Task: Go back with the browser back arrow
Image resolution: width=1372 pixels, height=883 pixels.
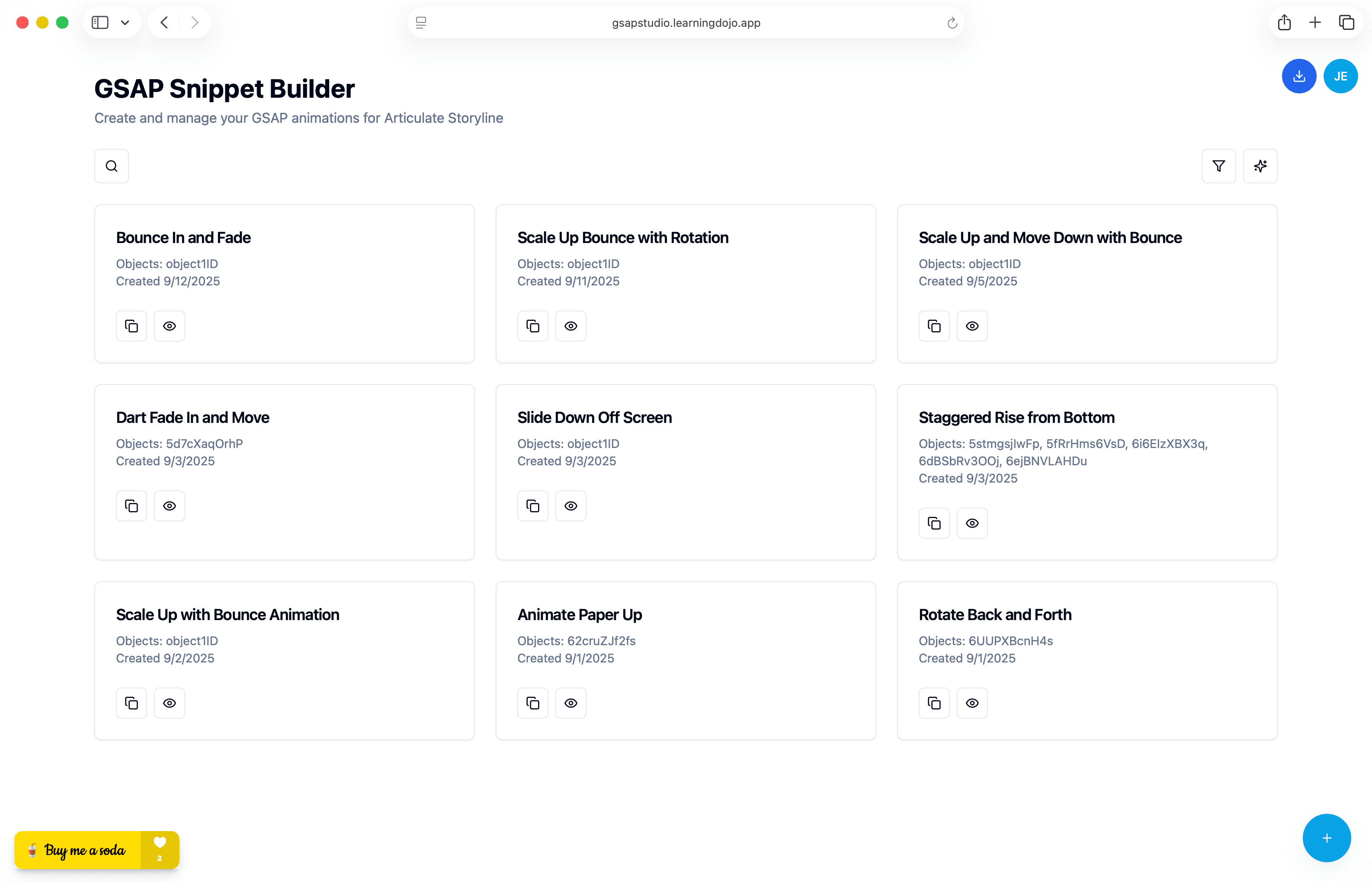Action: [x=165, y=23]
